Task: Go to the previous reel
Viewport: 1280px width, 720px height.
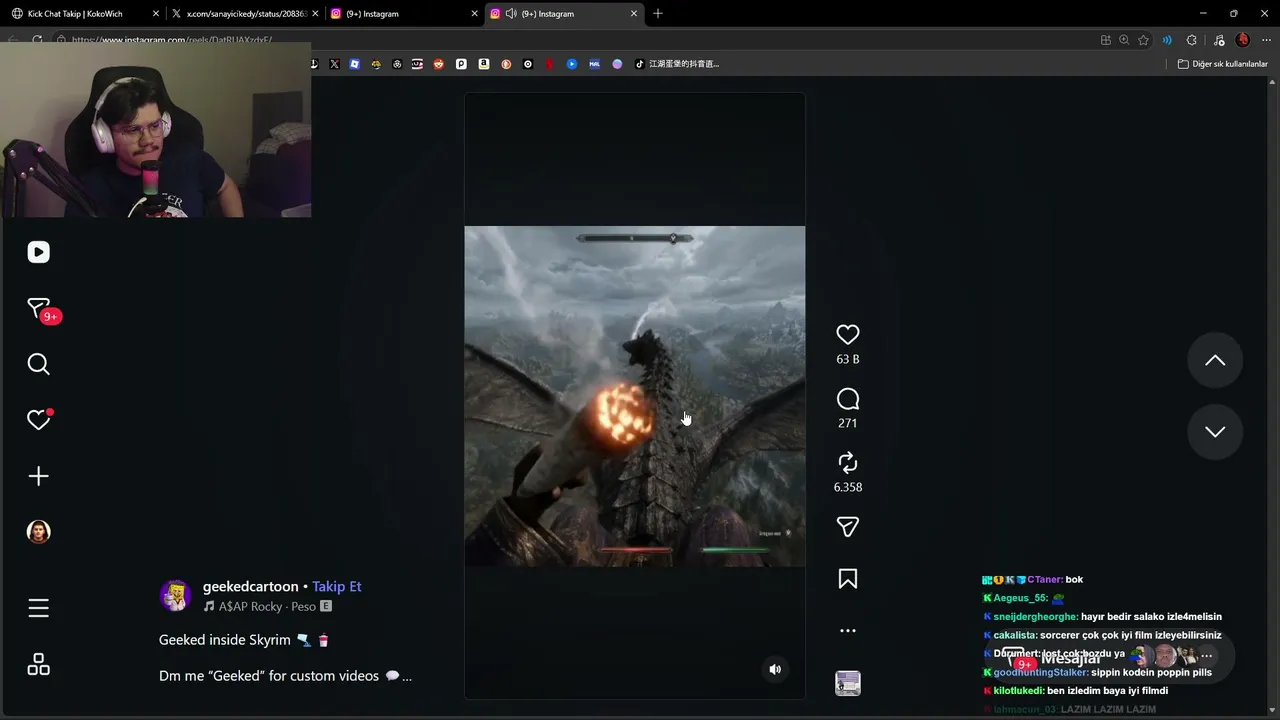Action: coord(1215,360)
